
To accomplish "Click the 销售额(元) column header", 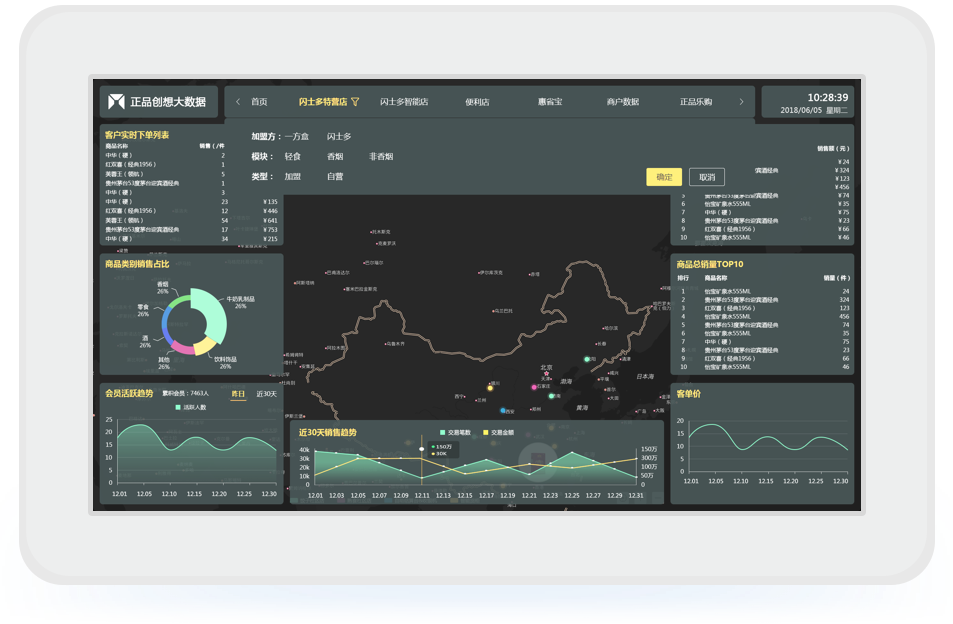I will point(833,148).
